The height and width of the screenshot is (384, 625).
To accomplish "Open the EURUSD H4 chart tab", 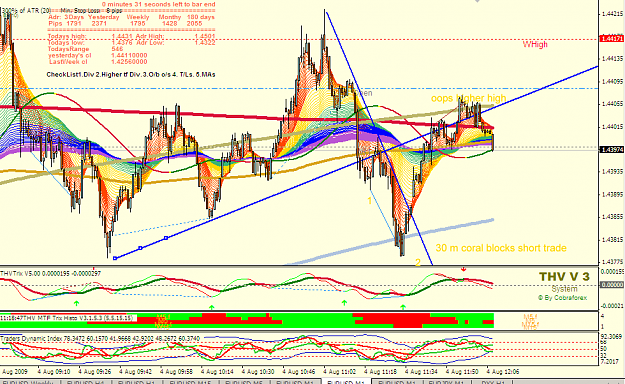I will click(86, 382).
